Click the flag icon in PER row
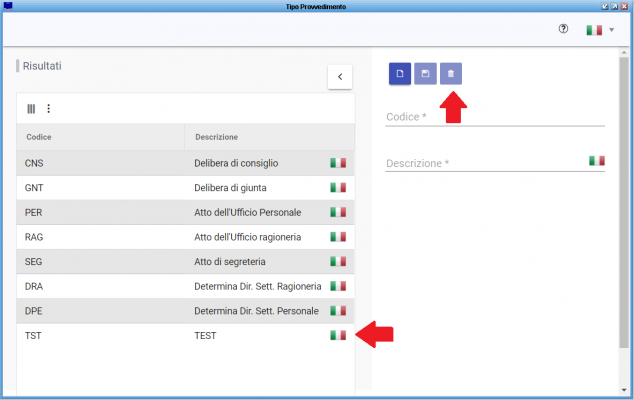Viewport: 634px width, 400px height. pyautogui.click(x=338, y=212)
